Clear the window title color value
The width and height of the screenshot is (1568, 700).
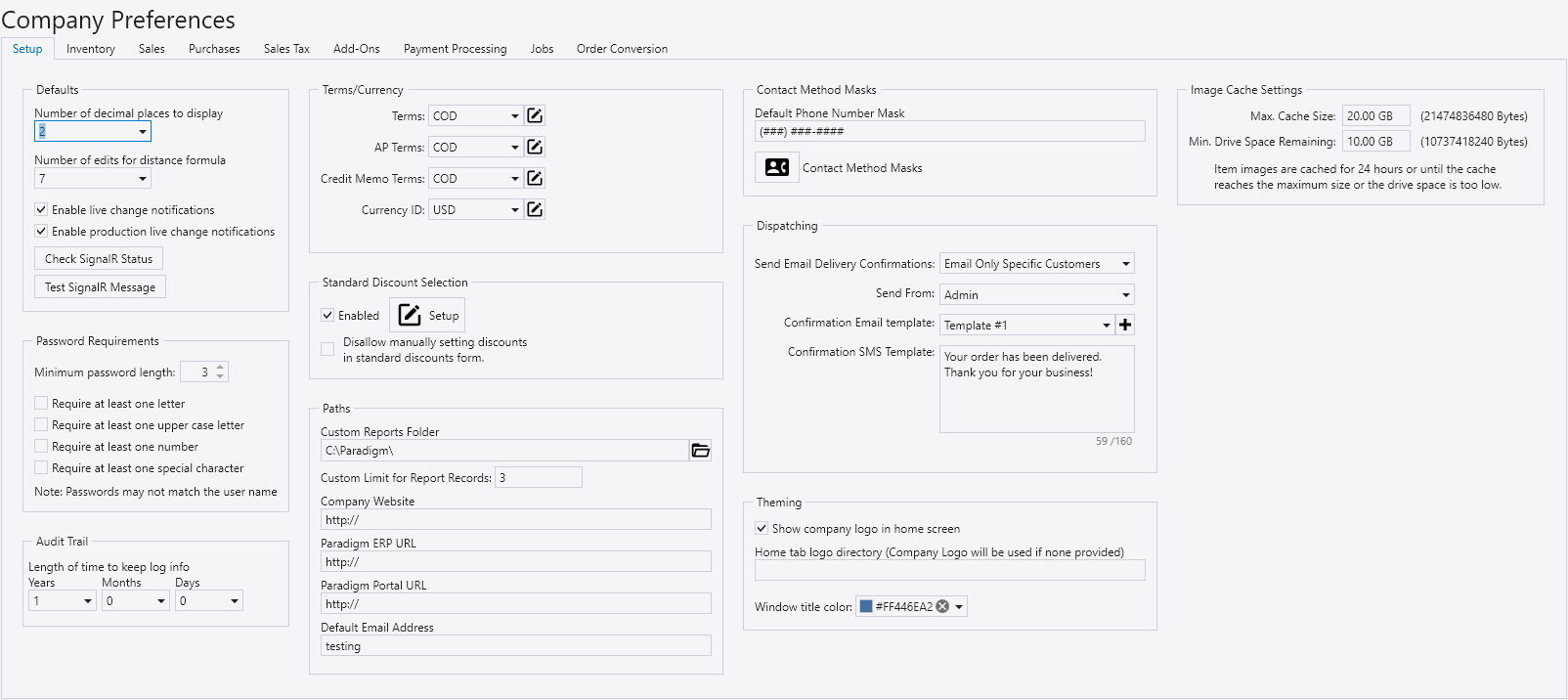coord(942,607)
